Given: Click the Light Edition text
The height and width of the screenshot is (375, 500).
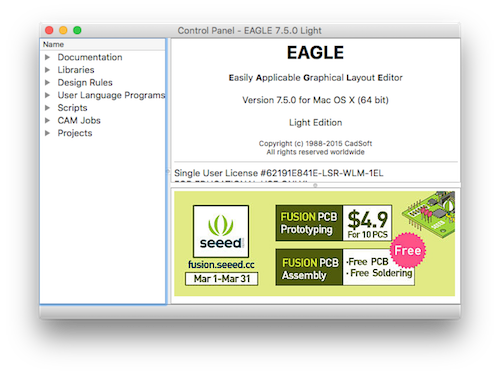Looking at the screenshot, I should coord(315,123).
